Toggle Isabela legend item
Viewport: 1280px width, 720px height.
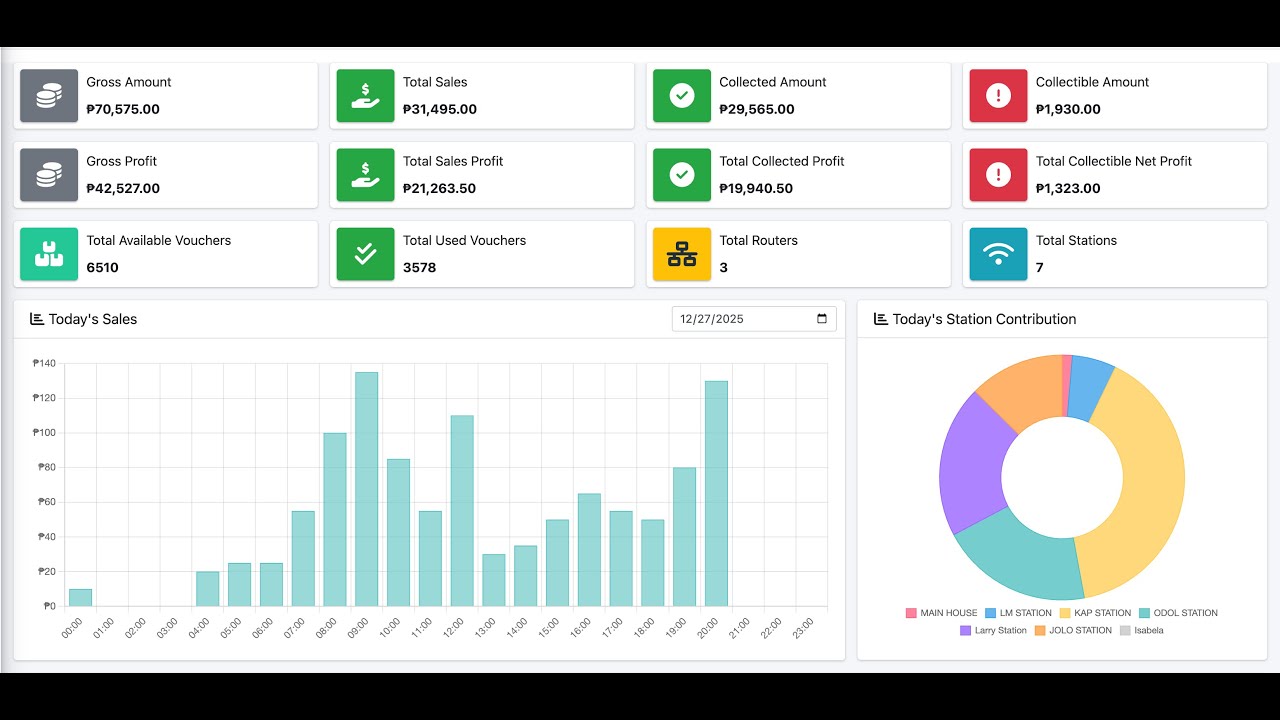coord(1141,631)
